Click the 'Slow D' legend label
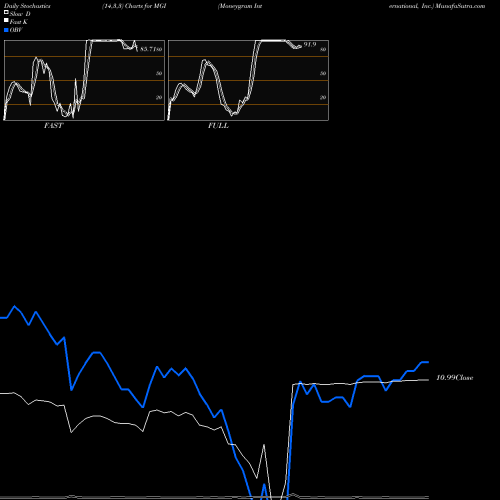 [20, 14]
